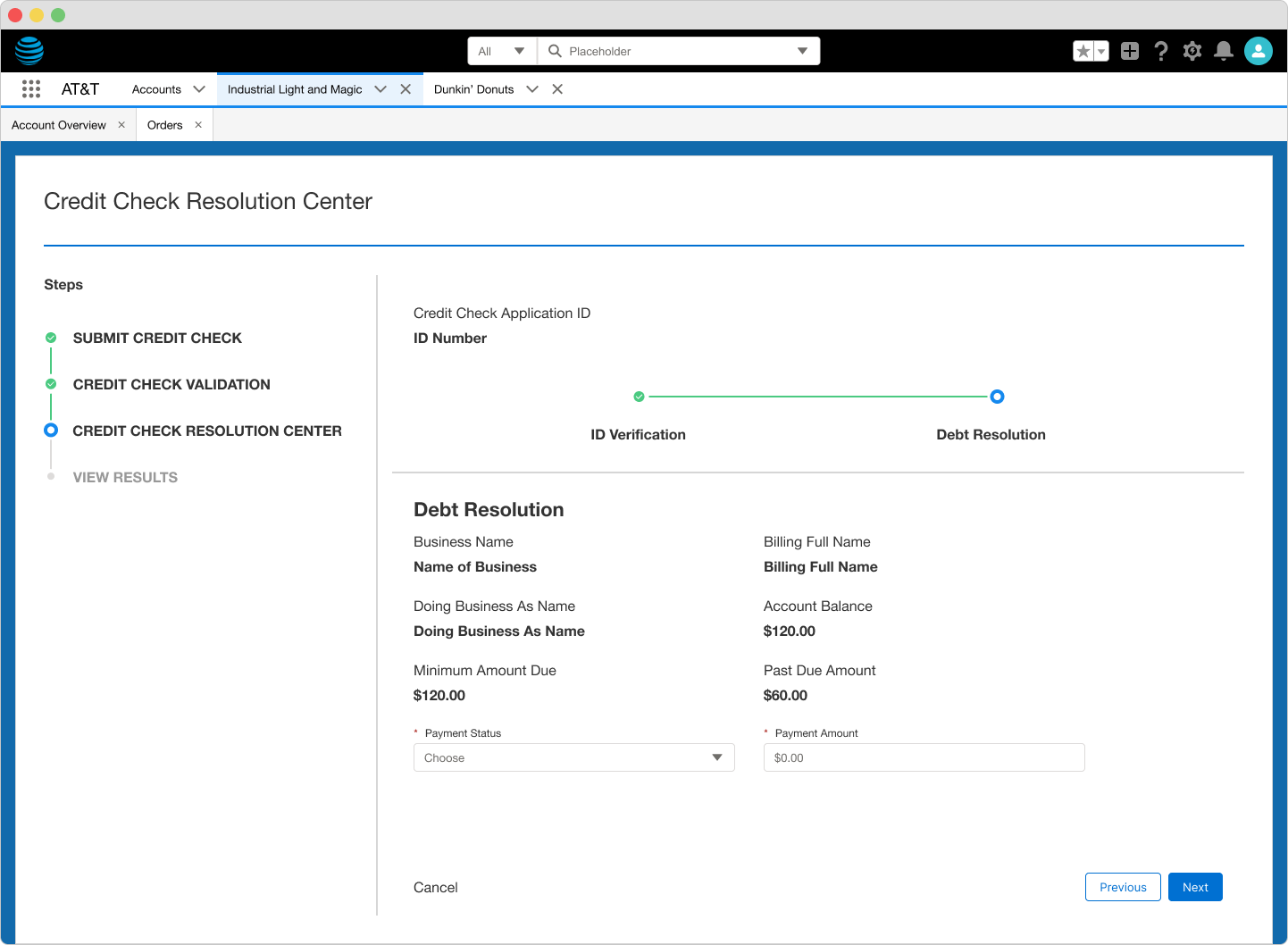Click the global actions plus icon
Viewport: 1288px width, 945px height.
[x=1130, y=51]
